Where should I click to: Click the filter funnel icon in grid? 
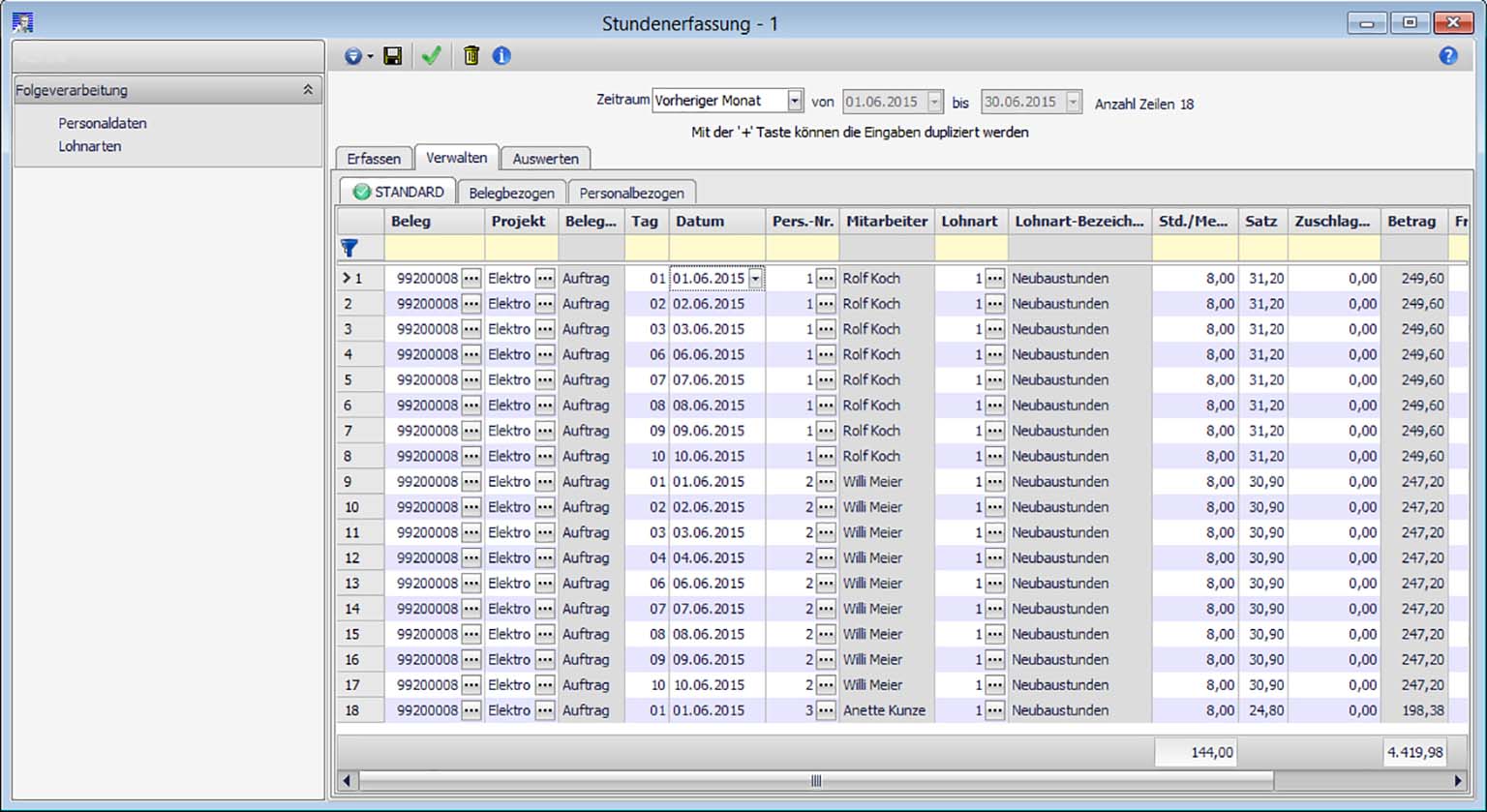coord(349,249)
